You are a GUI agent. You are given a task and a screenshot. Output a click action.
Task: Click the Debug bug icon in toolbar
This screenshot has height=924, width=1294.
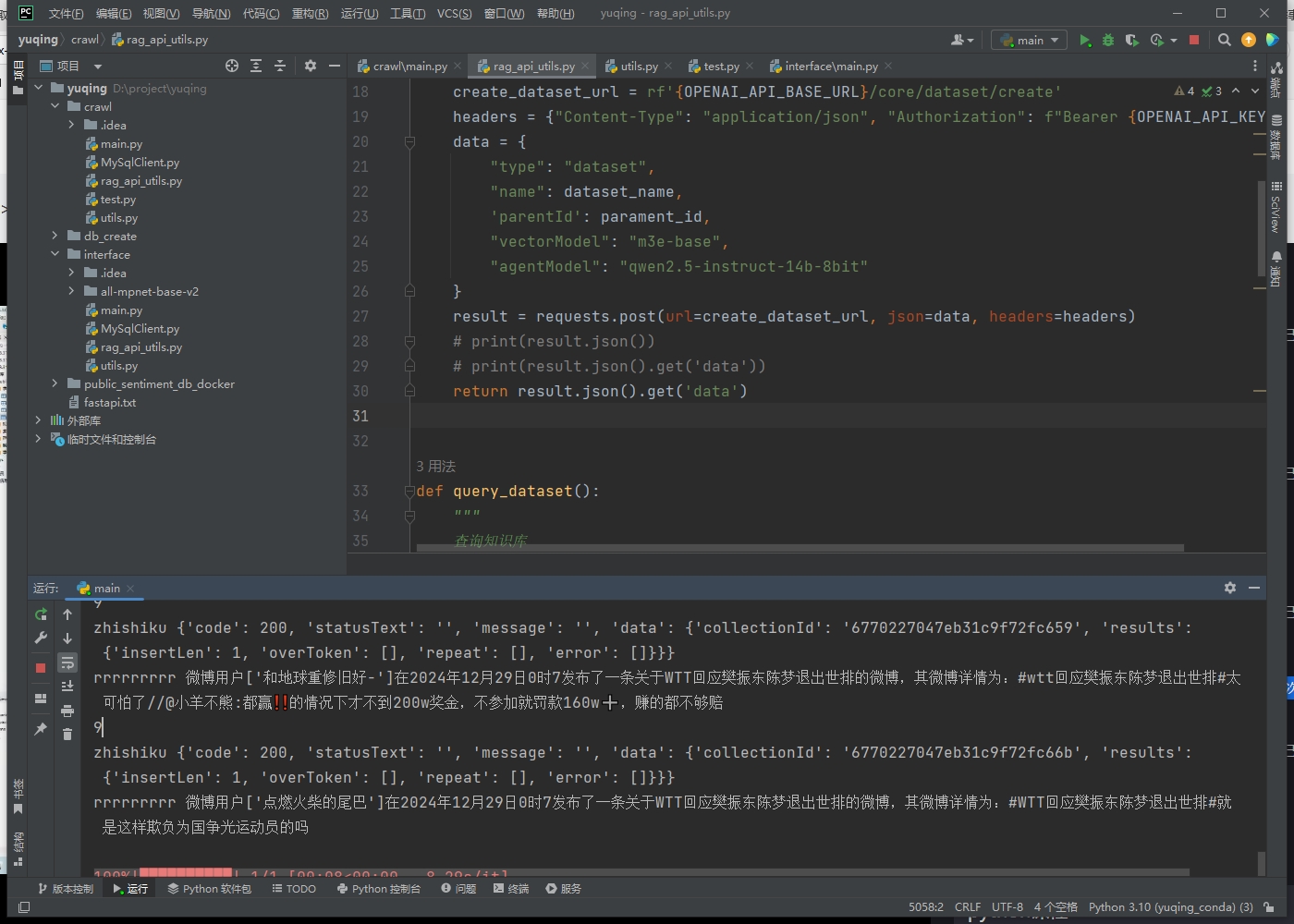[1108, 40]
